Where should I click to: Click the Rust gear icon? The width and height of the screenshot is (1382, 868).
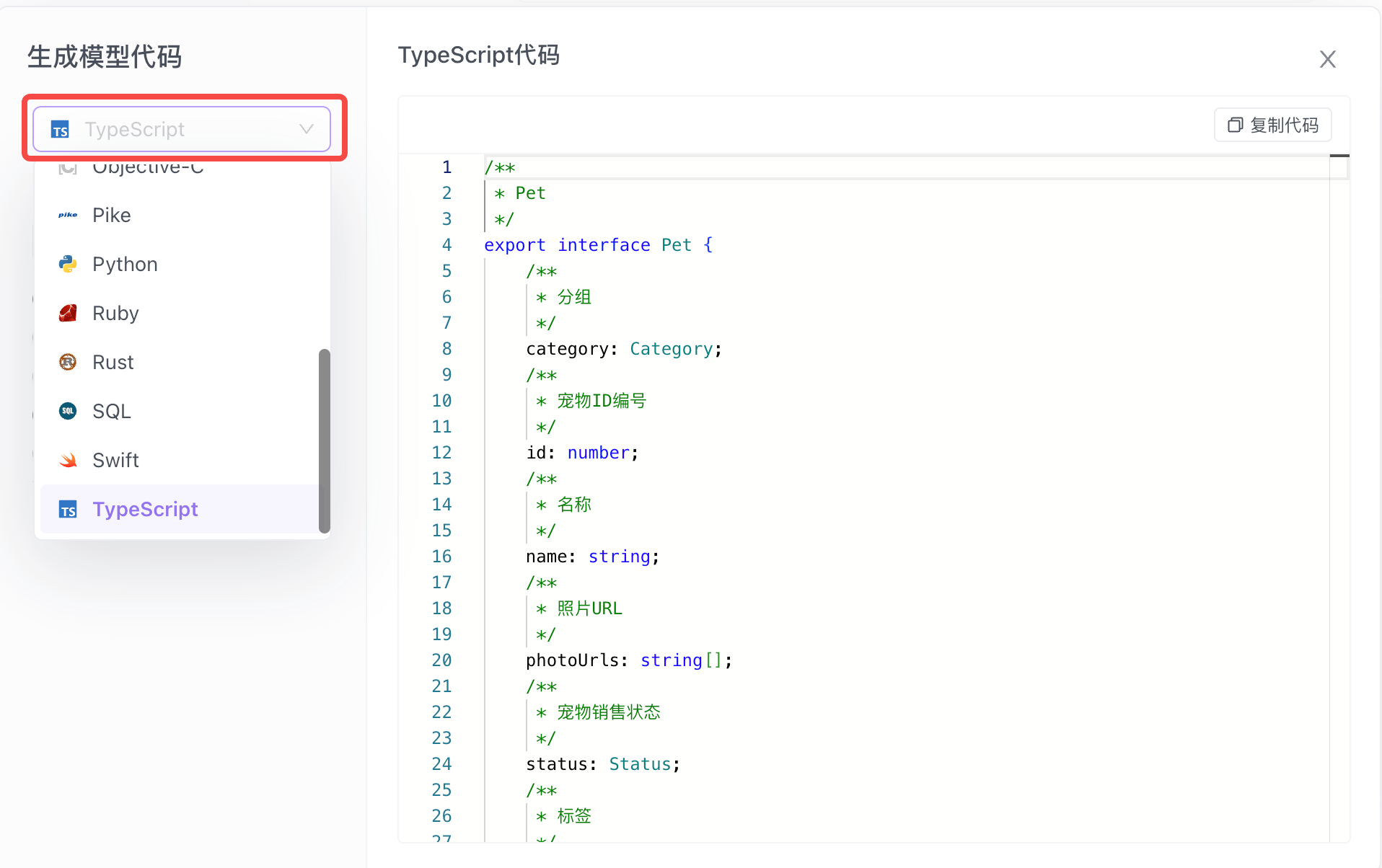68,362
